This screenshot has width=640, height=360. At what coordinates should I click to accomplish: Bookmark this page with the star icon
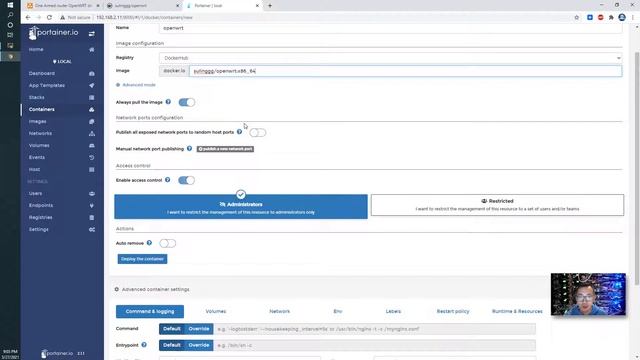577,18
